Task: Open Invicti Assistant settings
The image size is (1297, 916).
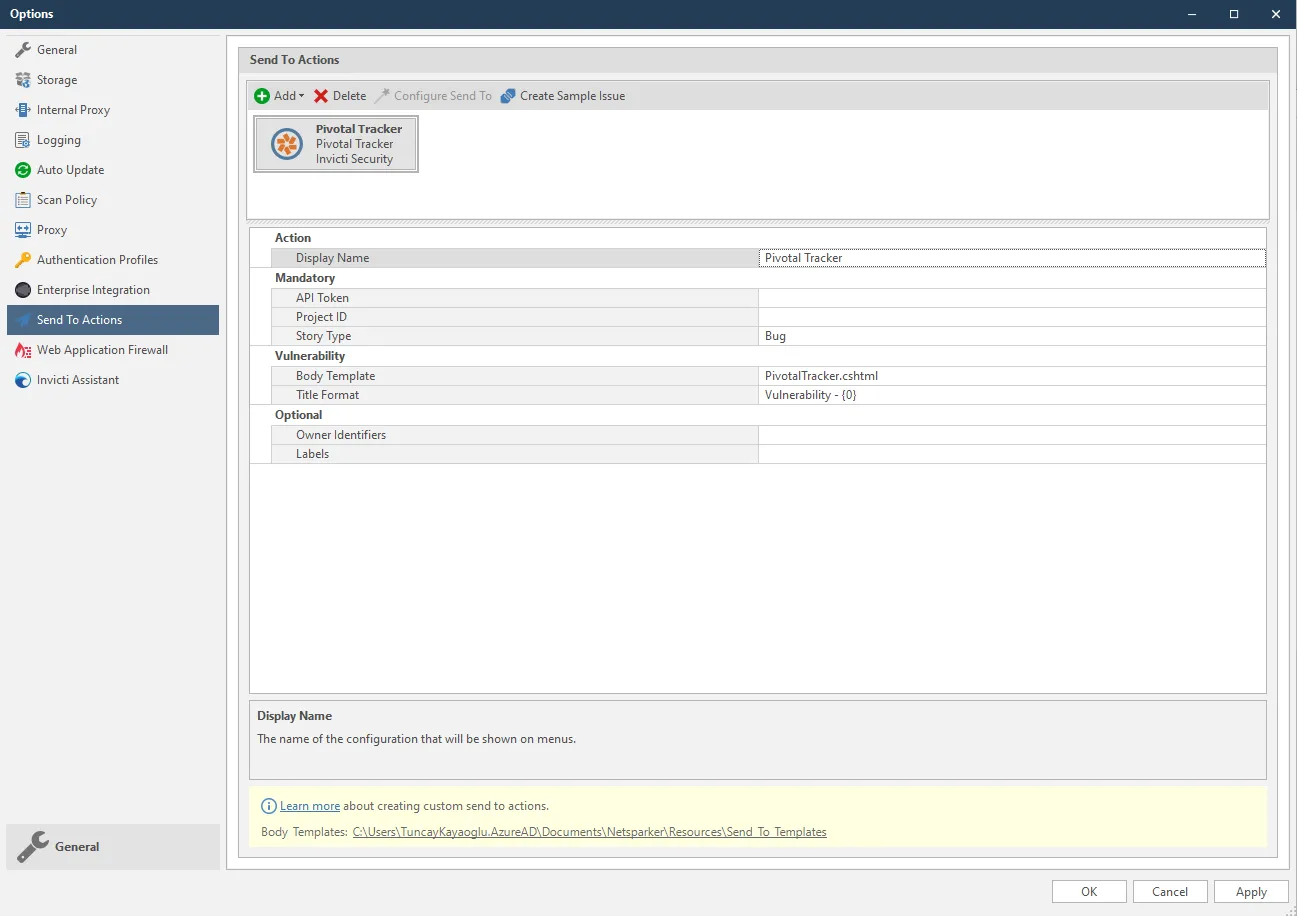Action: coord(76,379)
